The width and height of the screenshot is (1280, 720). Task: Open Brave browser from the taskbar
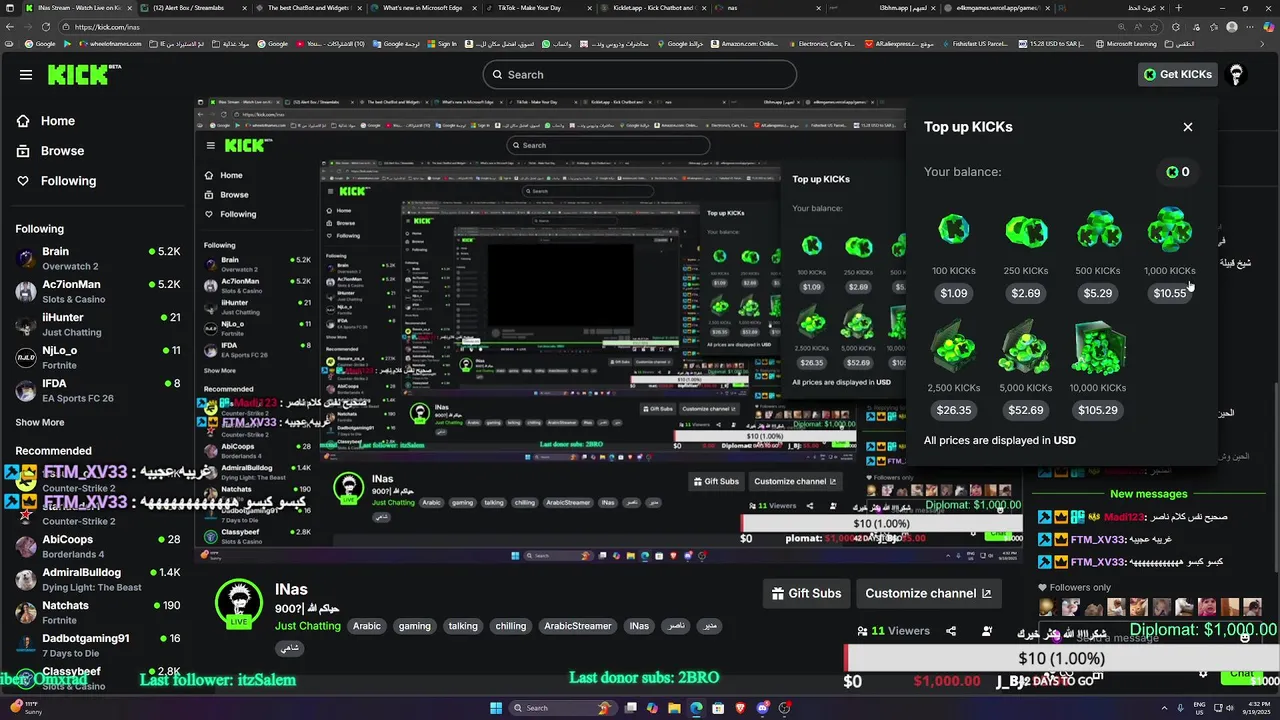point(741,708)
